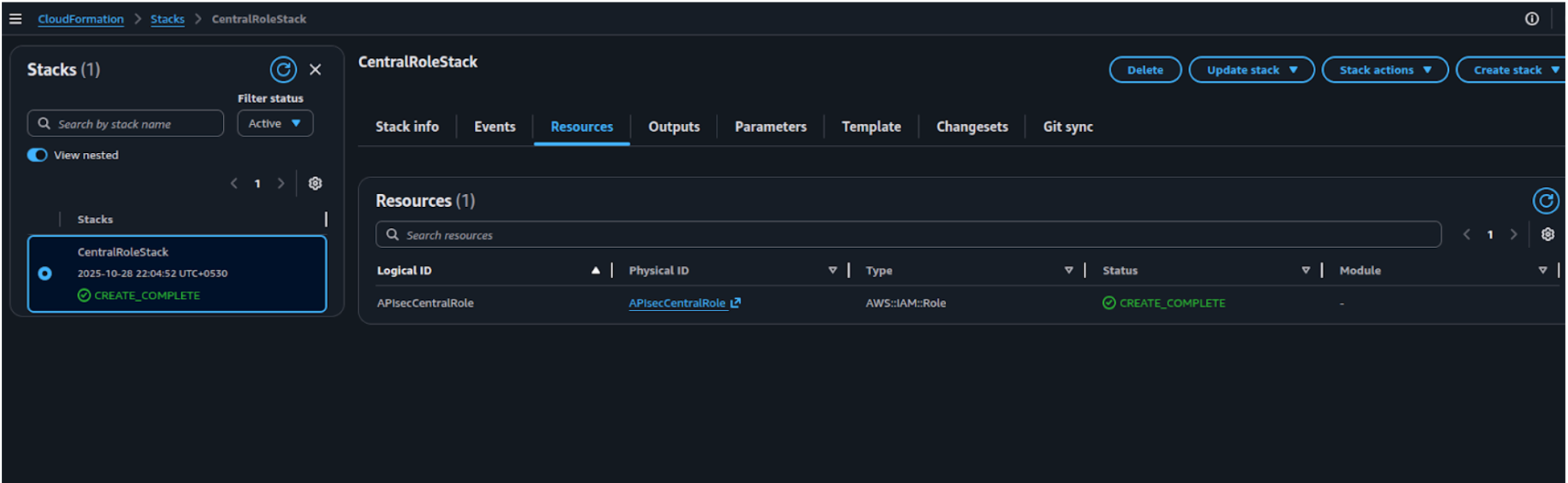Switch to the Stack info tab

407,127
